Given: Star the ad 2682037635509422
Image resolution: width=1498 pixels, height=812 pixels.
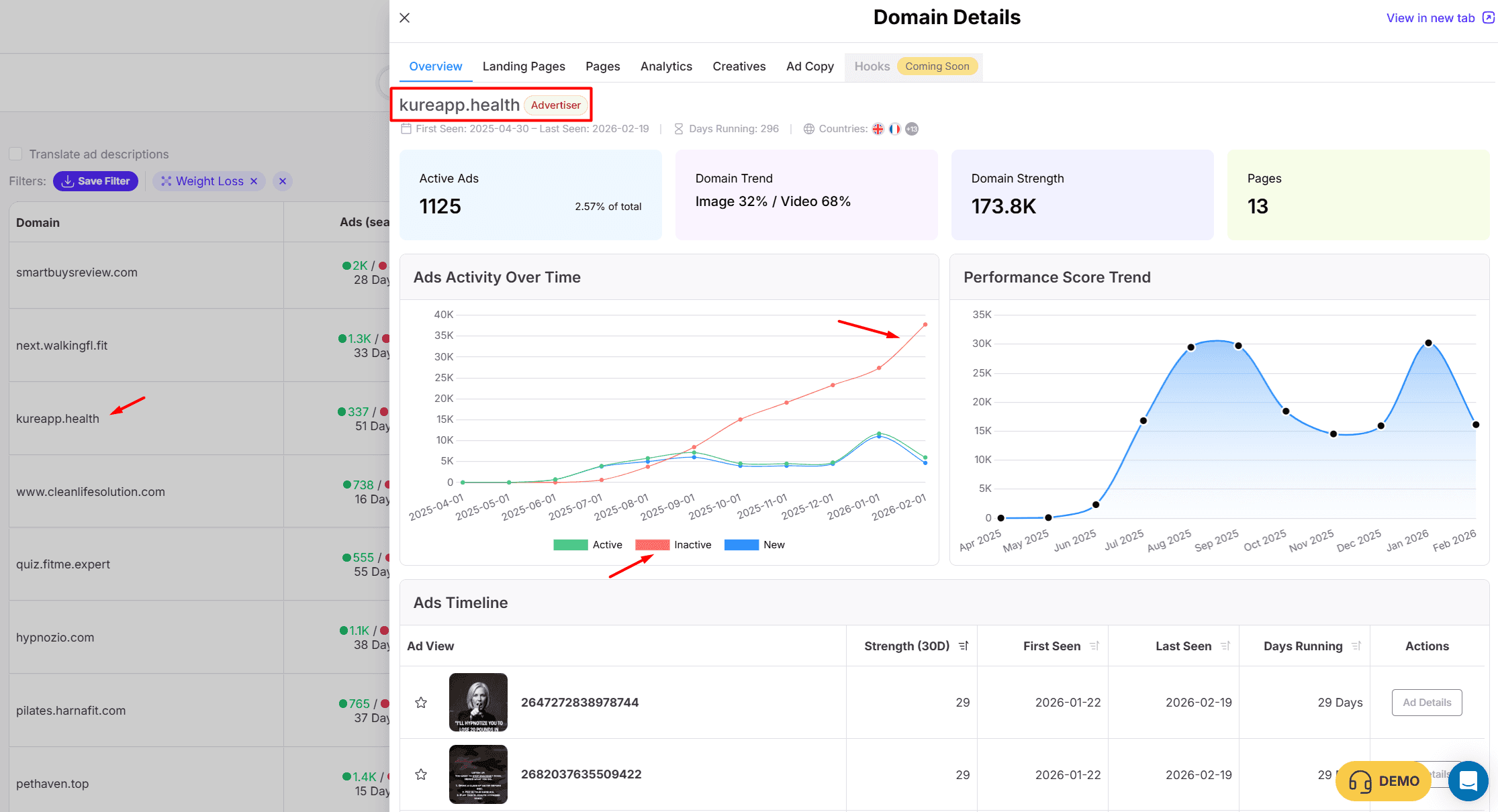Looking at the screenshot, I should point(421,774).
